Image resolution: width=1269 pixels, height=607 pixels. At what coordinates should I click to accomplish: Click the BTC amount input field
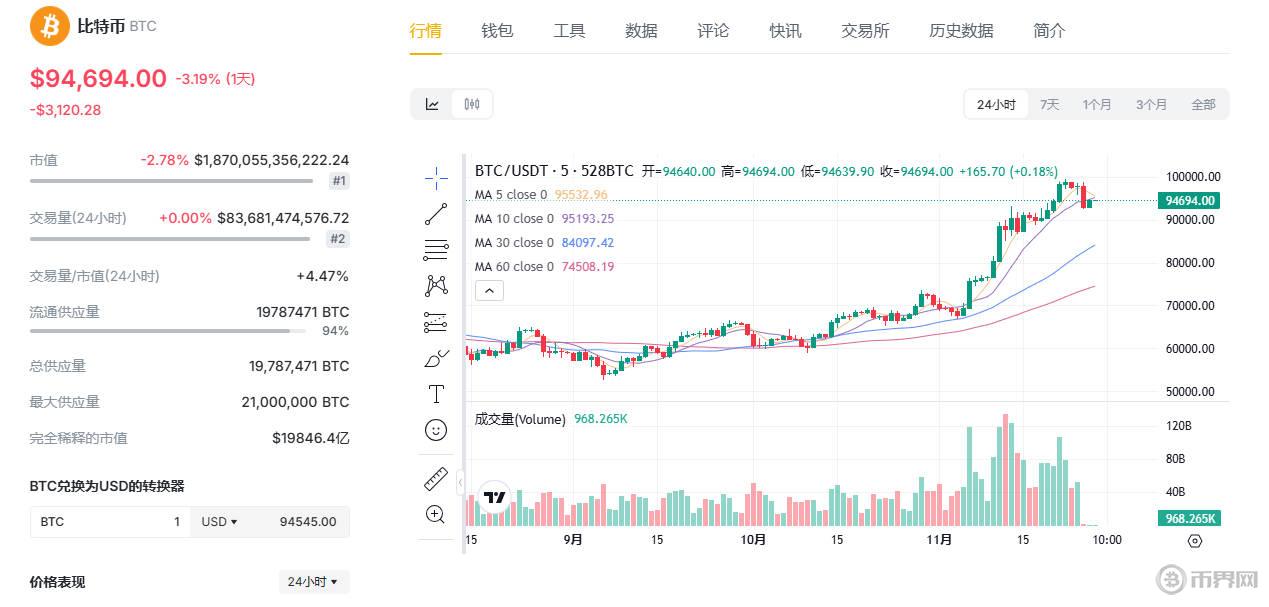point(110,521)
